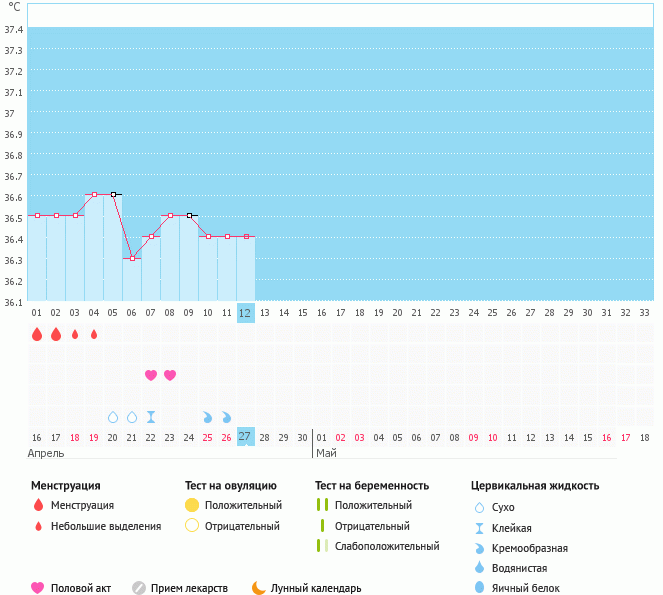663x595 pixels.
Task: Click the dry fluid icon on cycle day 05
Action: [113, 417]
